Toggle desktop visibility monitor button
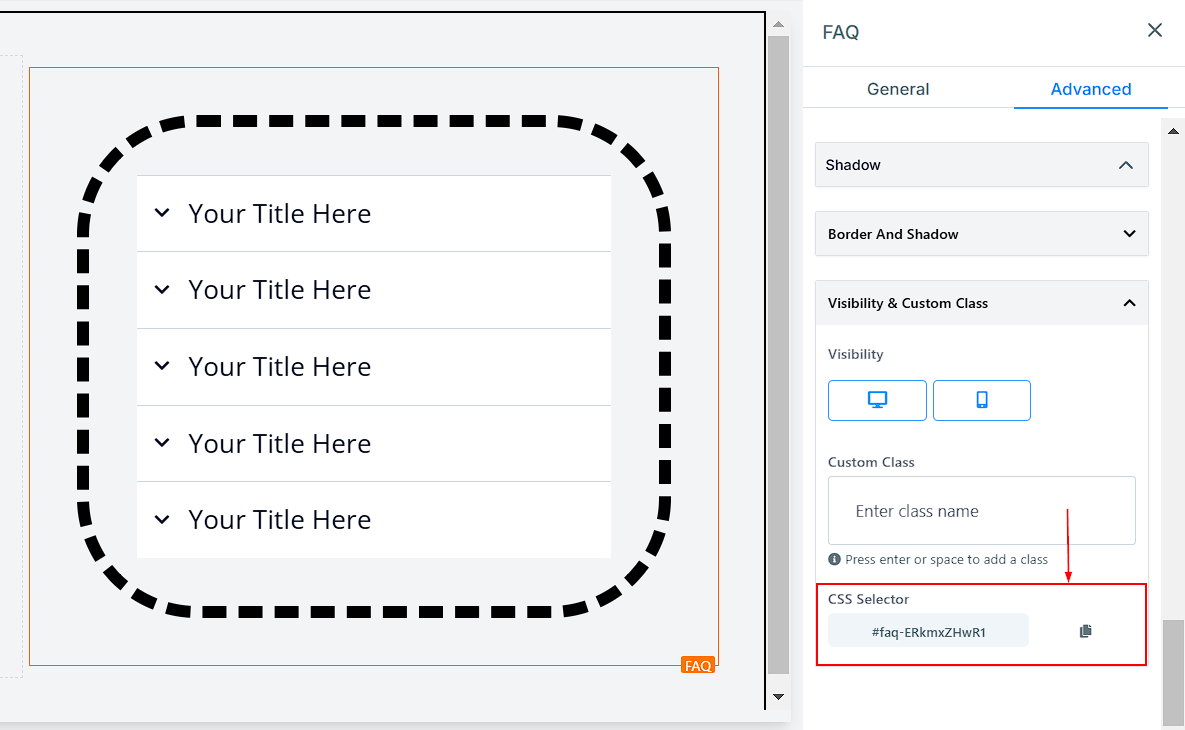 [x=877, y=400]
